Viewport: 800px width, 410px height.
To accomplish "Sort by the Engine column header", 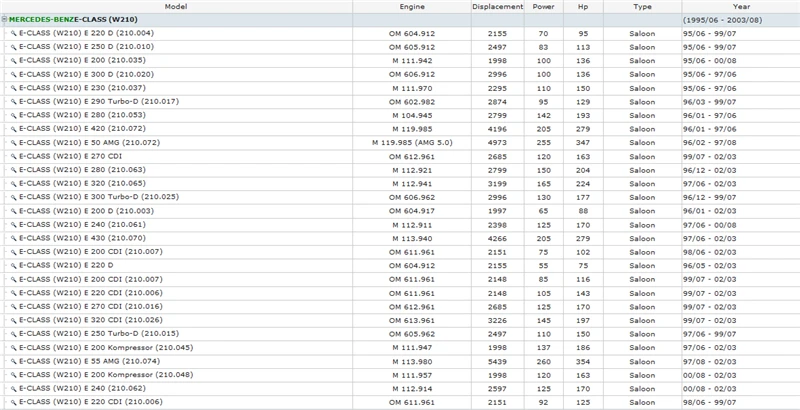I will tap(412, 7).
